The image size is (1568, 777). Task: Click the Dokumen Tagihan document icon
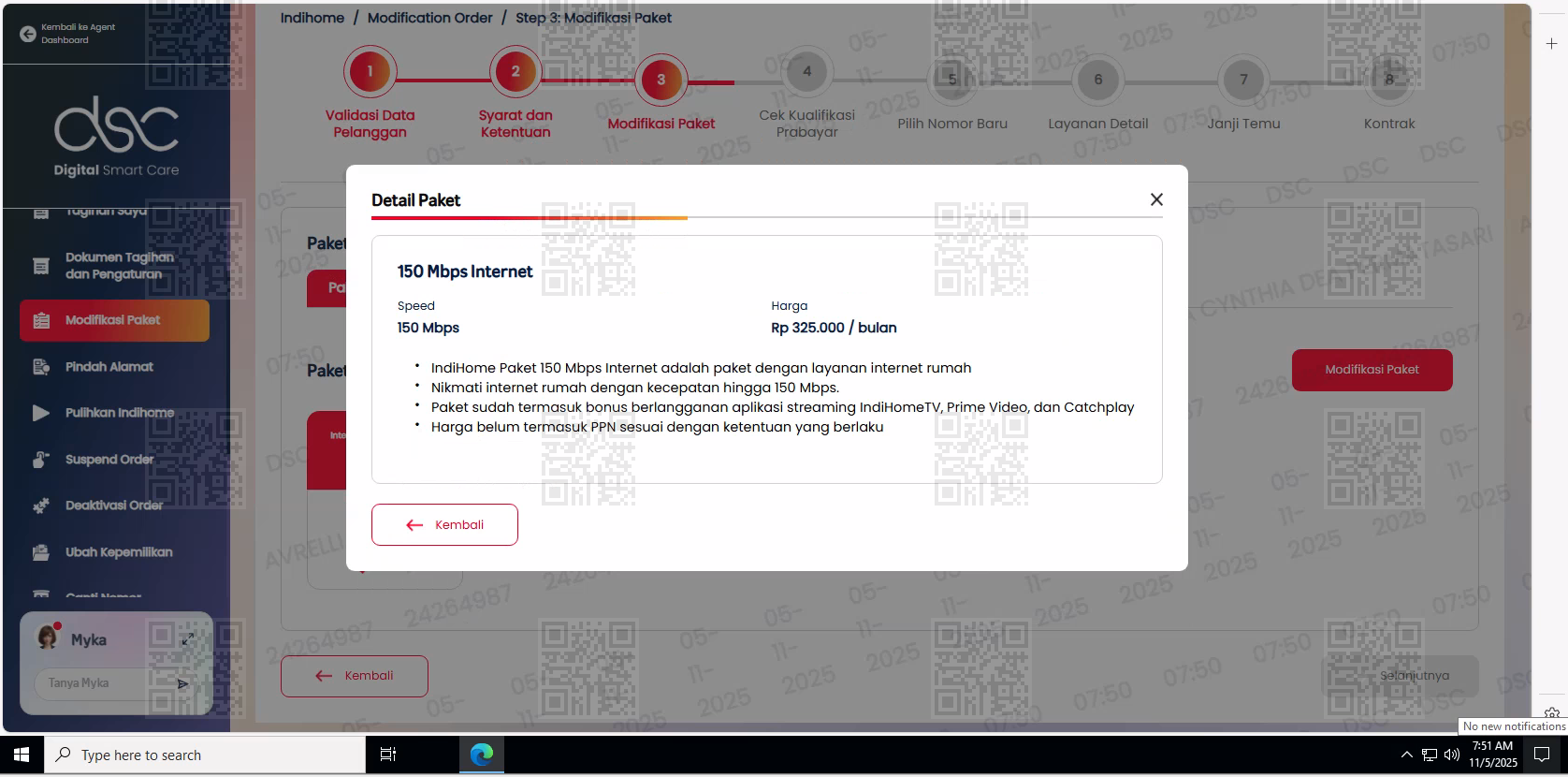click(x=41, y=266)
